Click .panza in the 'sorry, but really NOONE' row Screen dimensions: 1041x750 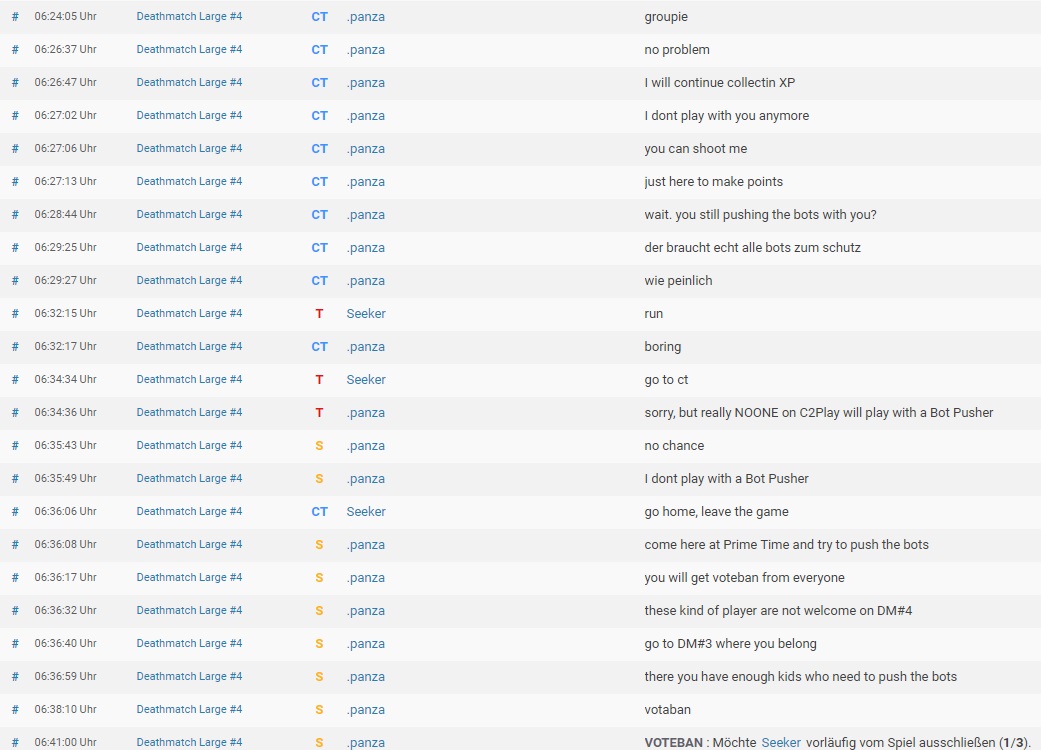coord(365,412)
